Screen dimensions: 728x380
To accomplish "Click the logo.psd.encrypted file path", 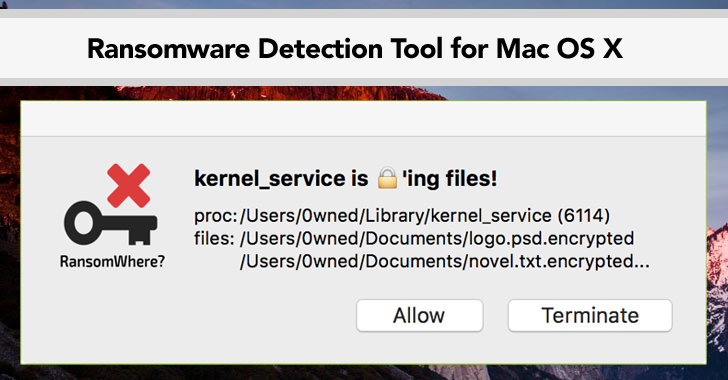I will click(x=437, y=238).
